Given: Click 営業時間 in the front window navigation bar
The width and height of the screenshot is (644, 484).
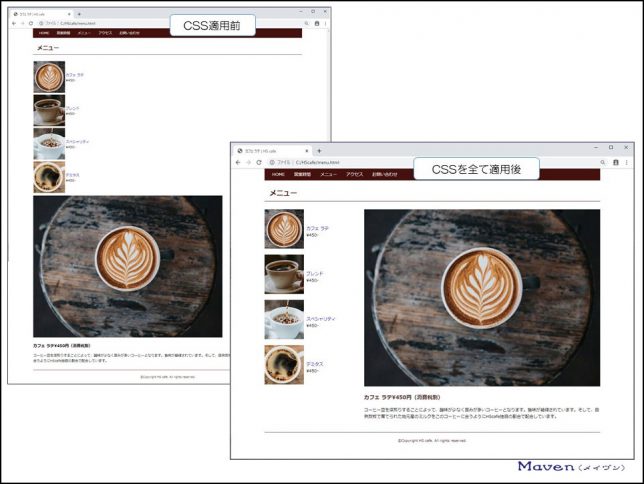Looking at the screenshot, I should pos(302,174).
